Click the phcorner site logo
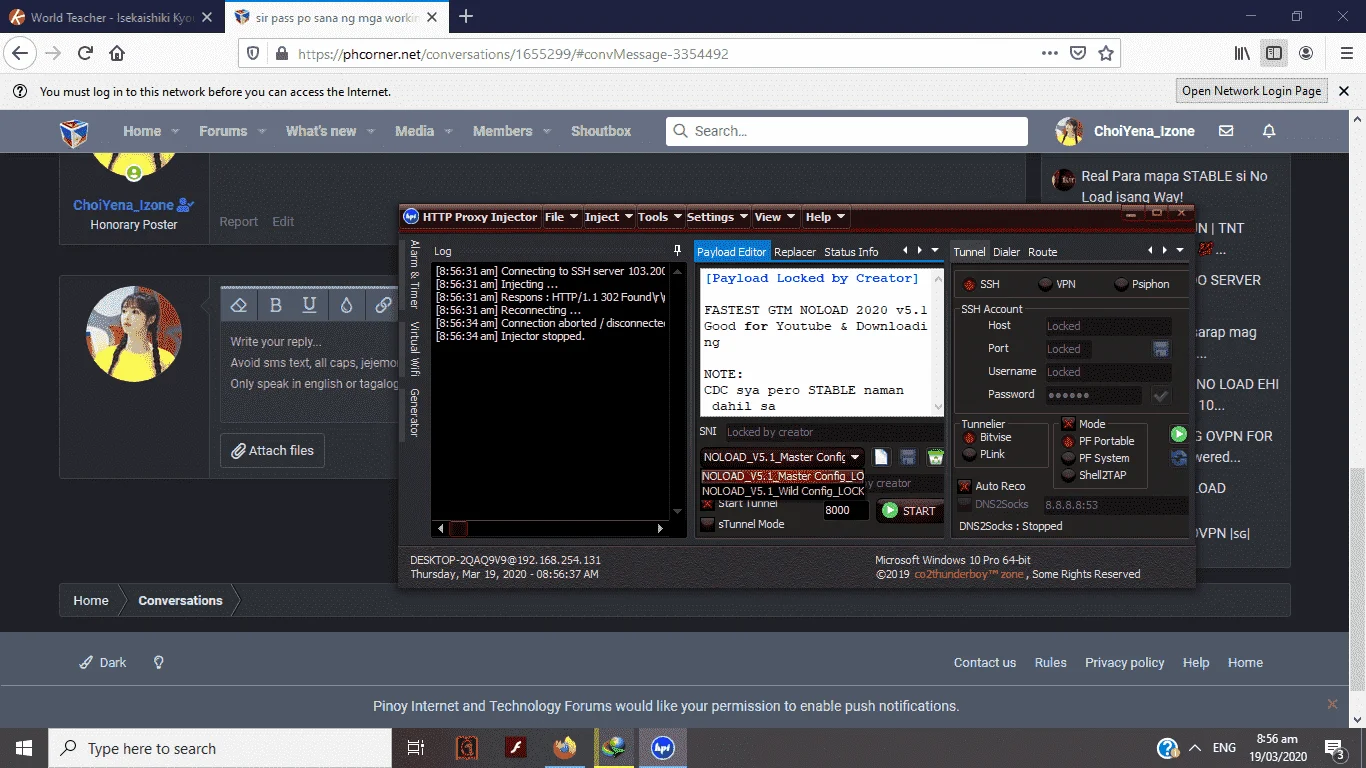1366x768 pixels. click(x=75, y=132)
